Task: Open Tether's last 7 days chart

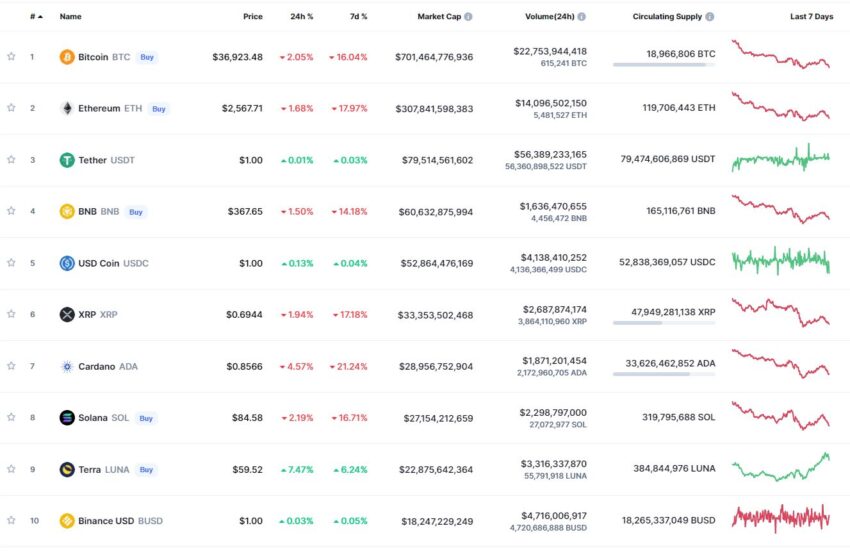Action: tap(781, 158)
